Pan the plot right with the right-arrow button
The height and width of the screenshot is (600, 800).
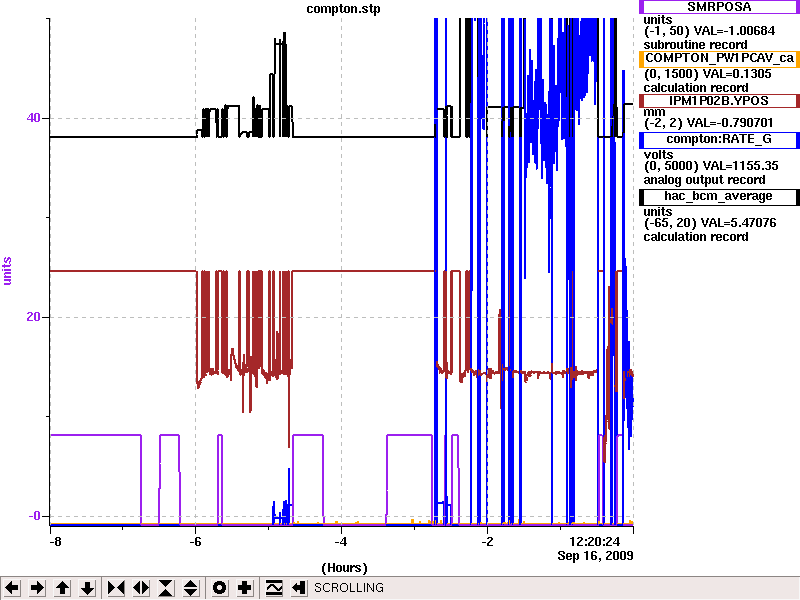[x=37, y=588]
